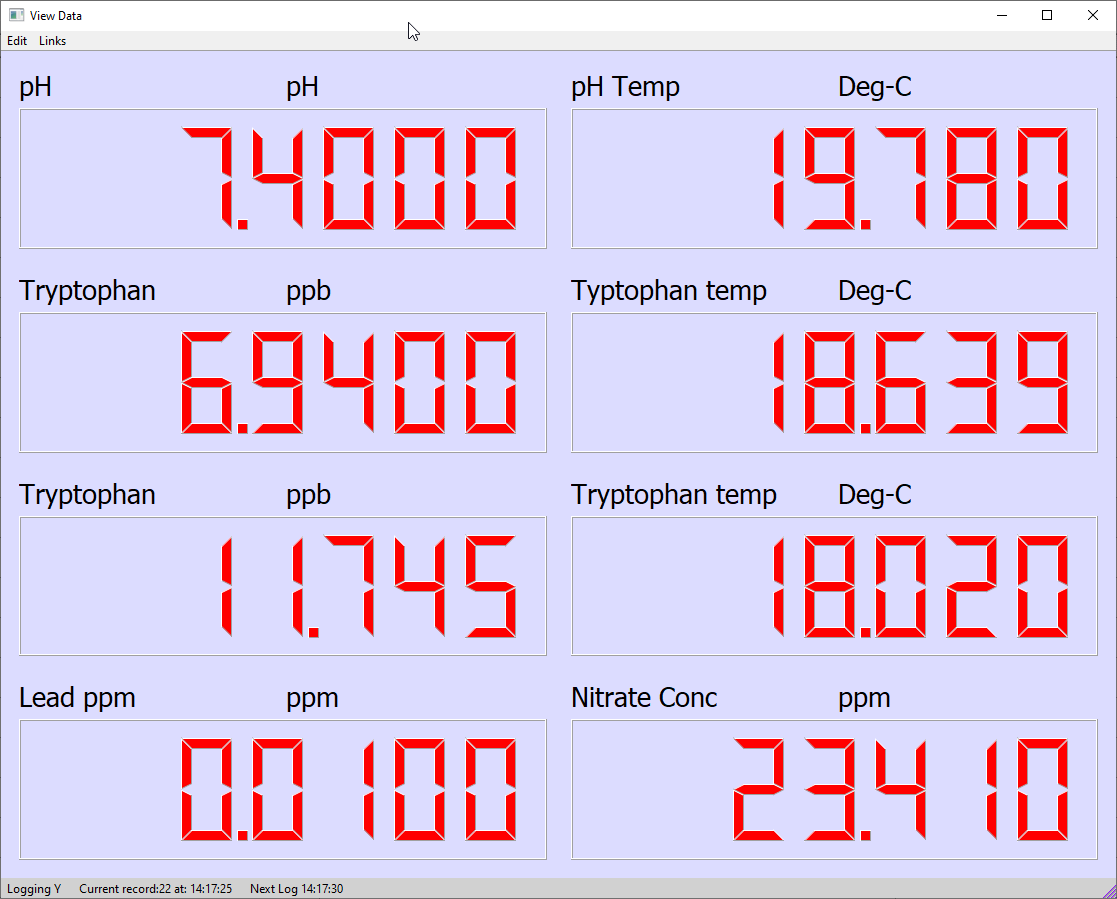Open the Links menu
The width and height of the screenshot is (1117, 899).
[52, 41]
